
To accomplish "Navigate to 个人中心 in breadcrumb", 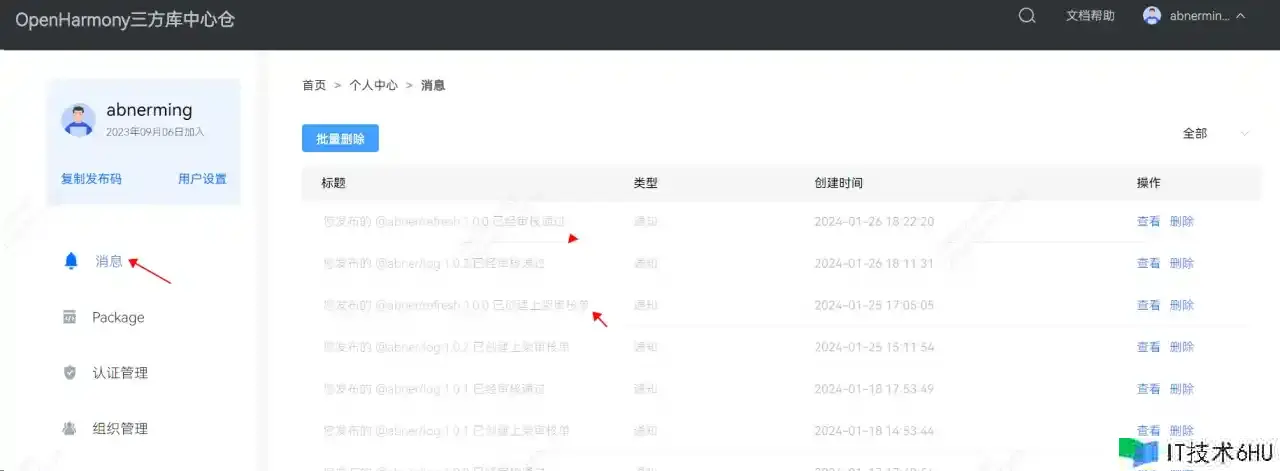I will (x=373, y=85).
